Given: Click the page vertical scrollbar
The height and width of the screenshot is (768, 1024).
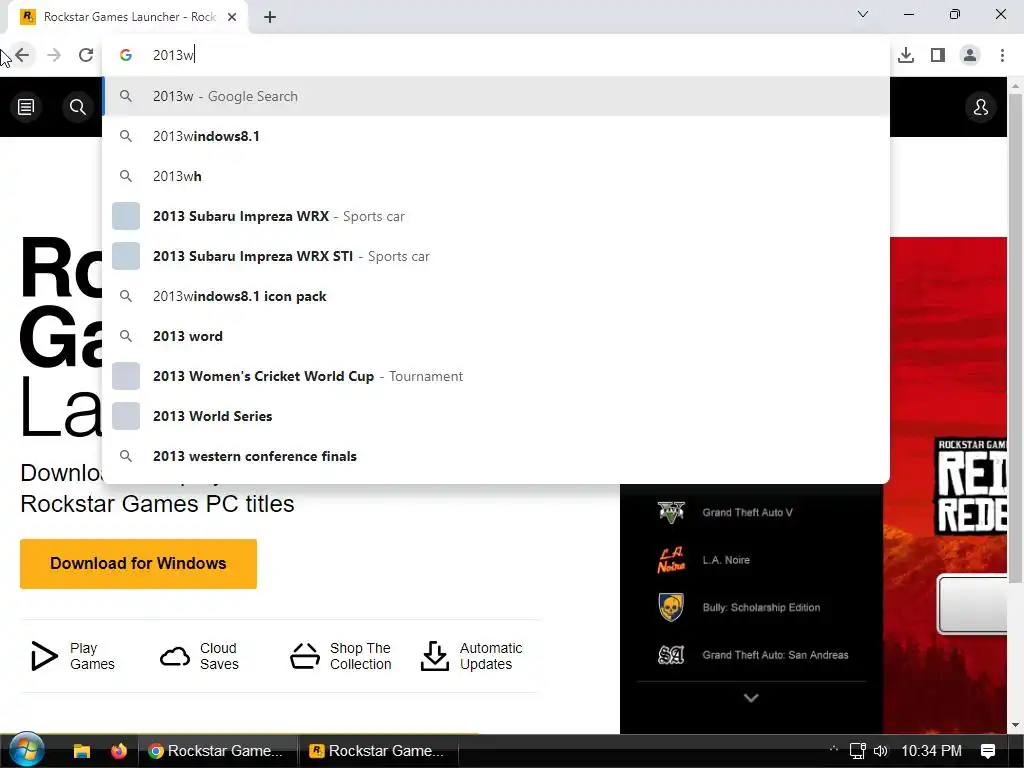Looking at the screenshot, I should [x=1015, y=338].
